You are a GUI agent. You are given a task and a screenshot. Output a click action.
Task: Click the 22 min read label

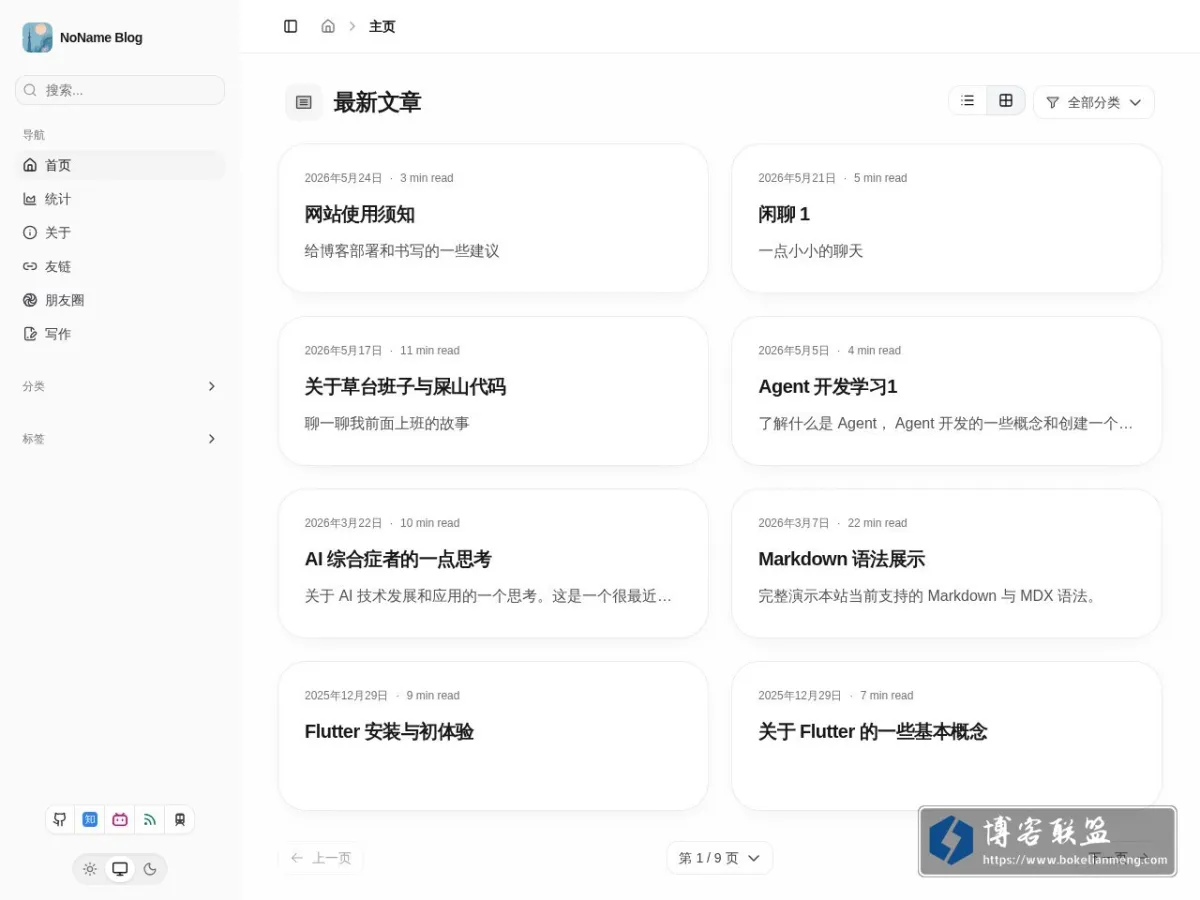(x=877, y=523)
